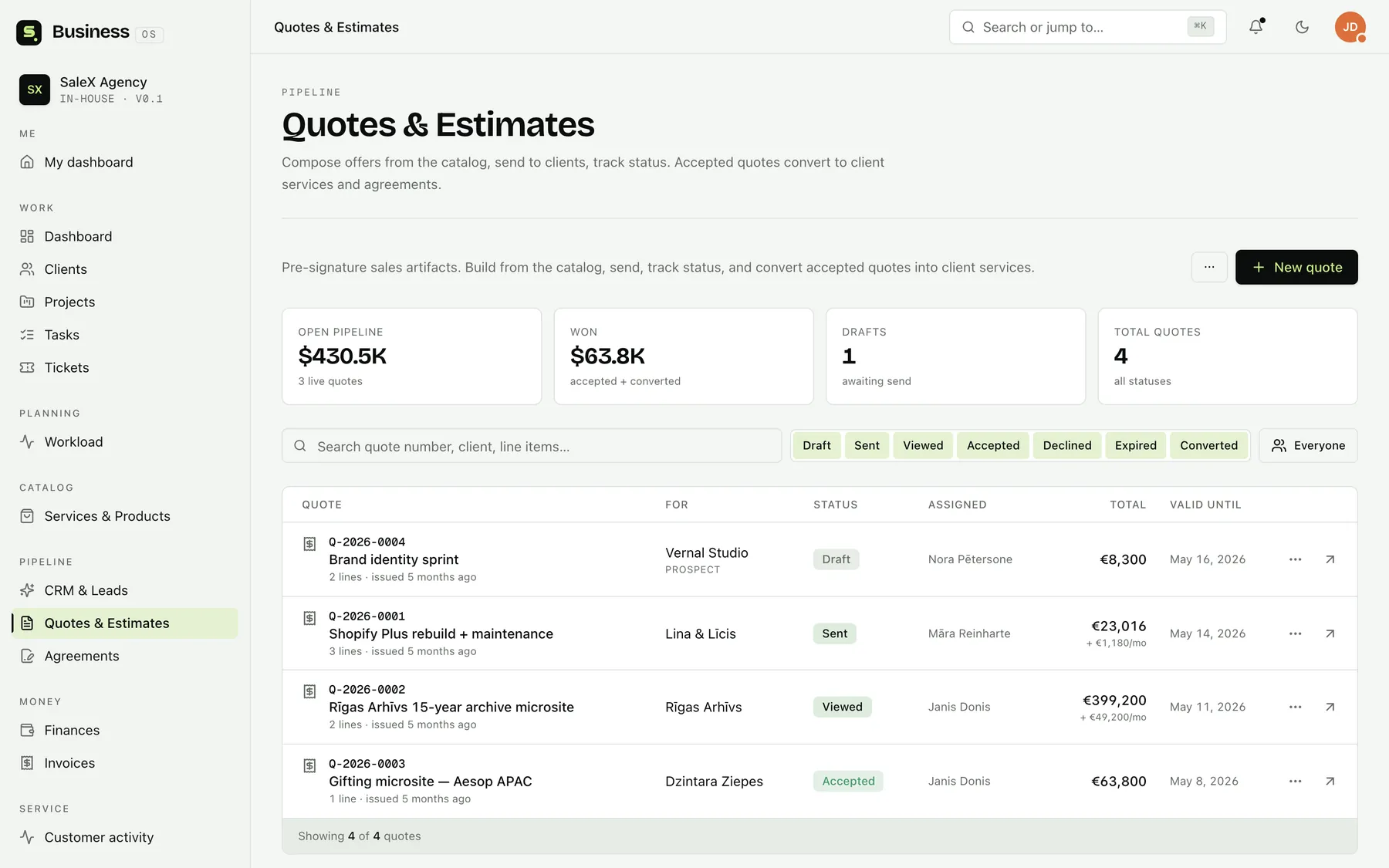Open row actions for Q-2026-0003
The width and height of the screenshot is (1389, 868).
(x=1295, y=781)
